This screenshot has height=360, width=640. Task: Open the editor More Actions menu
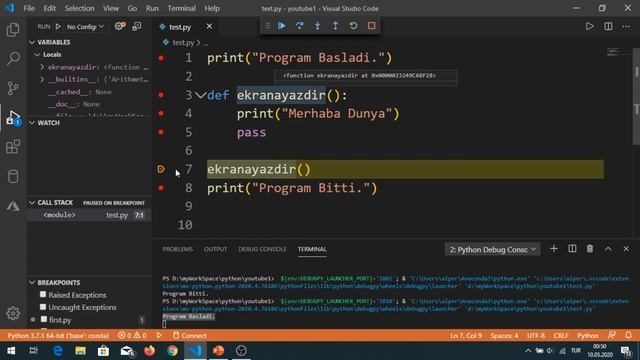[x=626, y=27]
